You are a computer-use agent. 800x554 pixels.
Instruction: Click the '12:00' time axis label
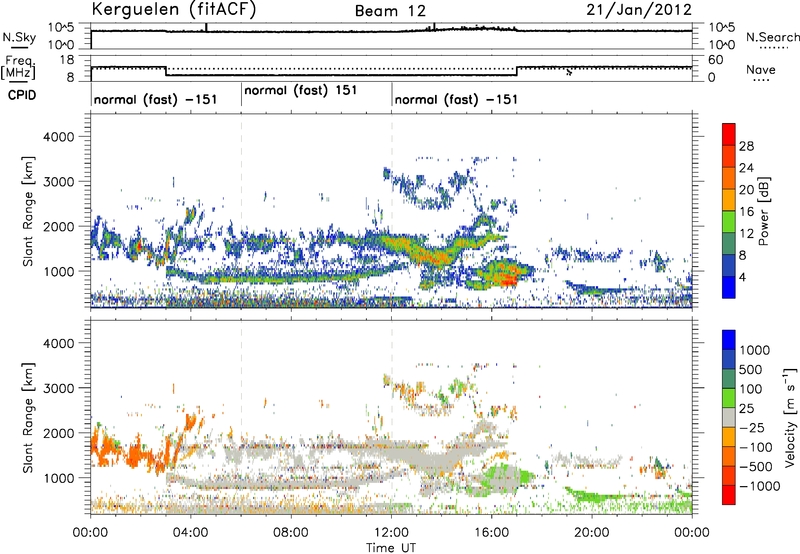391,533
